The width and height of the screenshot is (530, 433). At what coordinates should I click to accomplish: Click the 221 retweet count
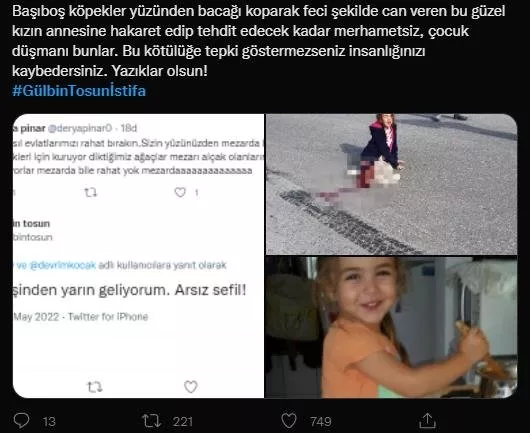tap(183, 422)
